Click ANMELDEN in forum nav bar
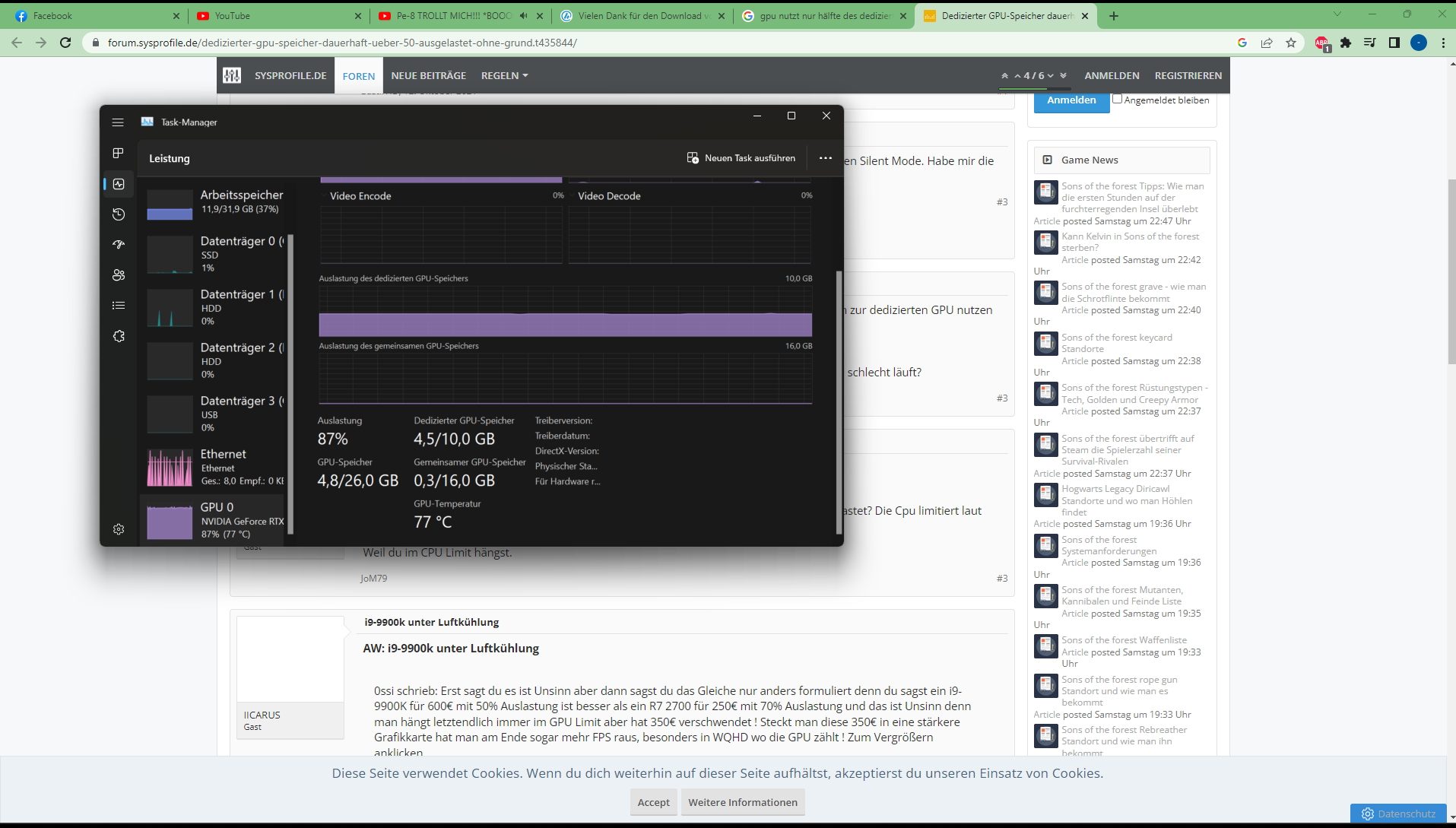 1112,75
